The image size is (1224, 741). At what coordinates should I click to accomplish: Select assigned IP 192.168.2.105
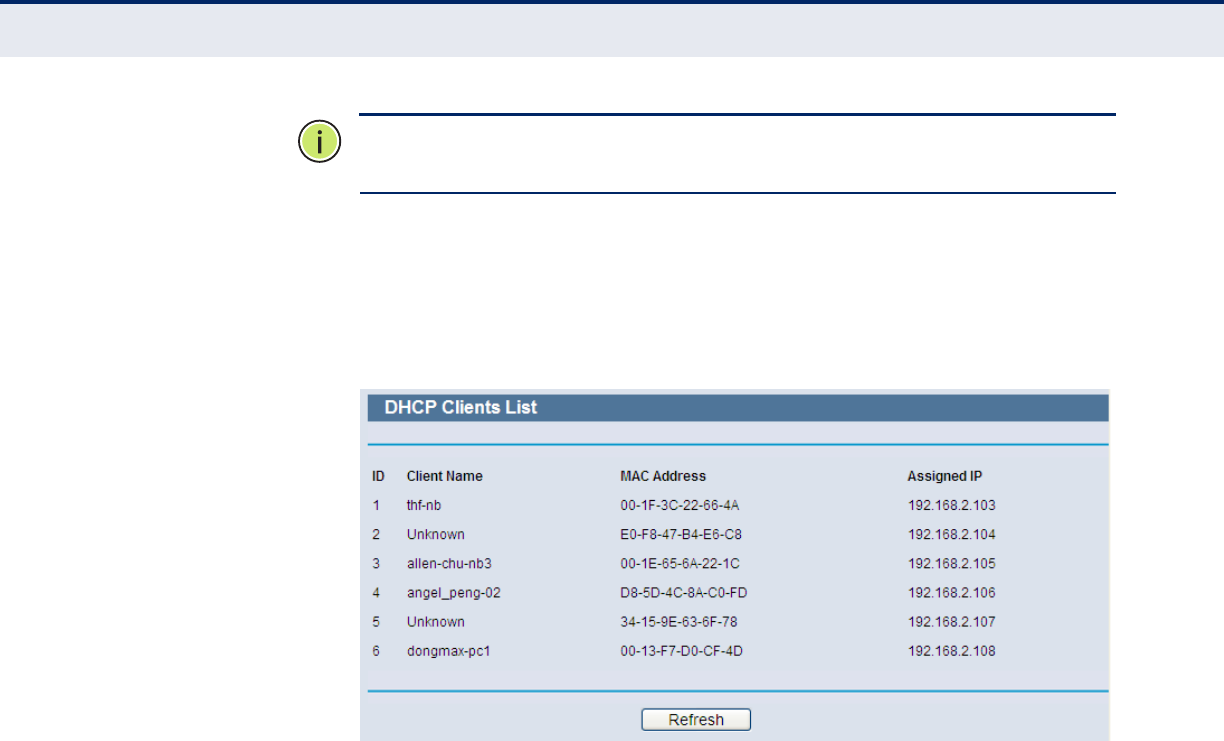coord(951,563)
